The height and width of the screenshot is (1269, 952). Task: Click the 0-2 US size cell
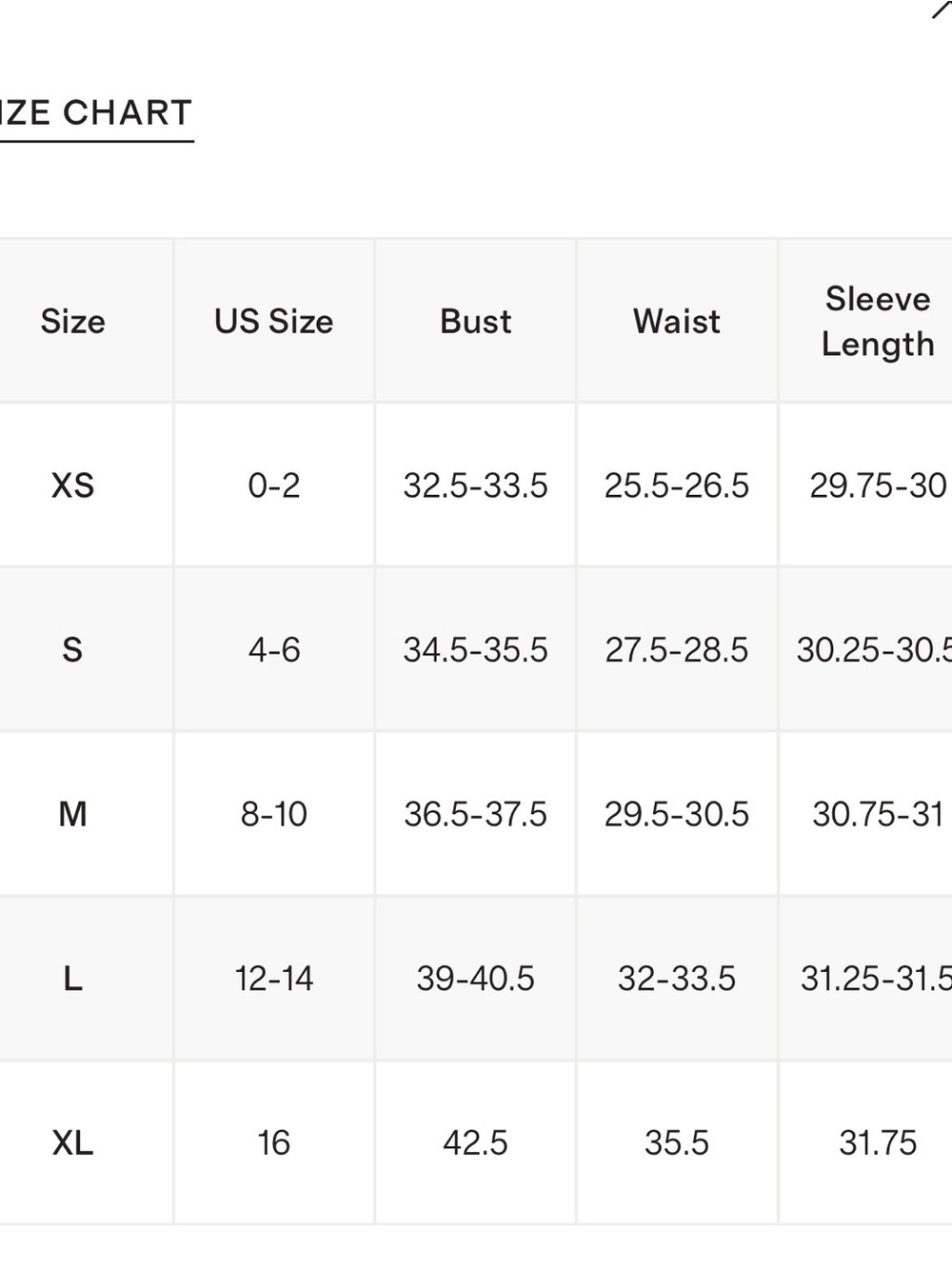coord(274,486)
